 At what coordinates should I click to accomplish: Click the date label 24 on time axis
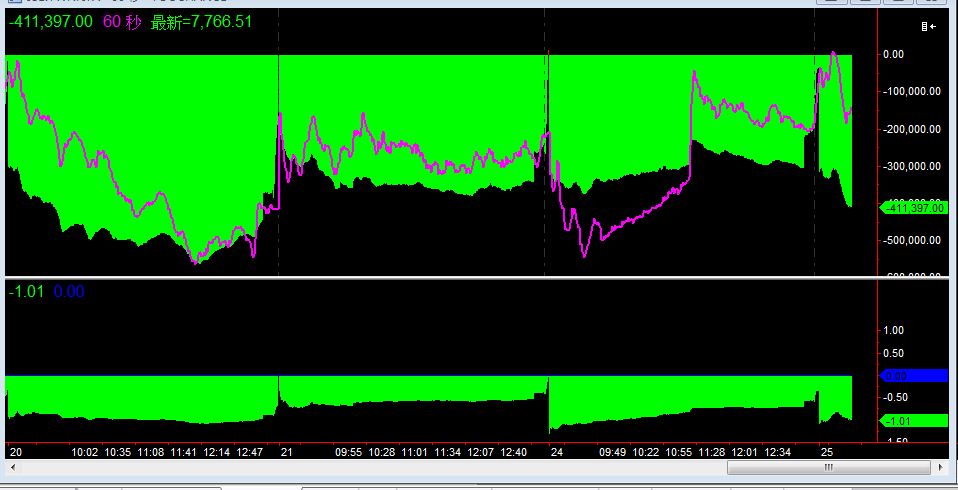557,452
